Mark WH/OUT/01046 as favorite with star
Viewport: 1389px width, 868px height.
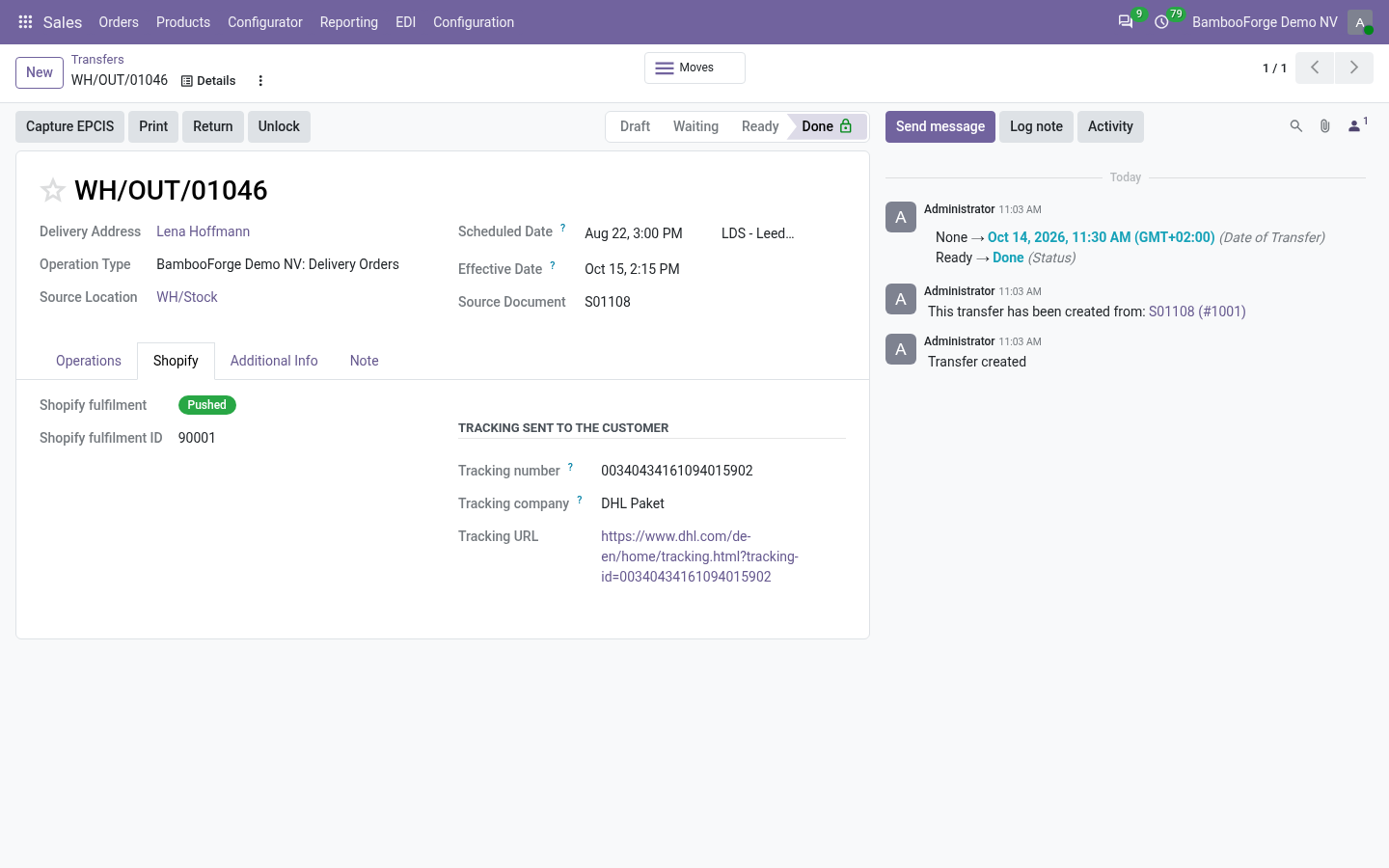pyautogui.click(x=52, y=190)
